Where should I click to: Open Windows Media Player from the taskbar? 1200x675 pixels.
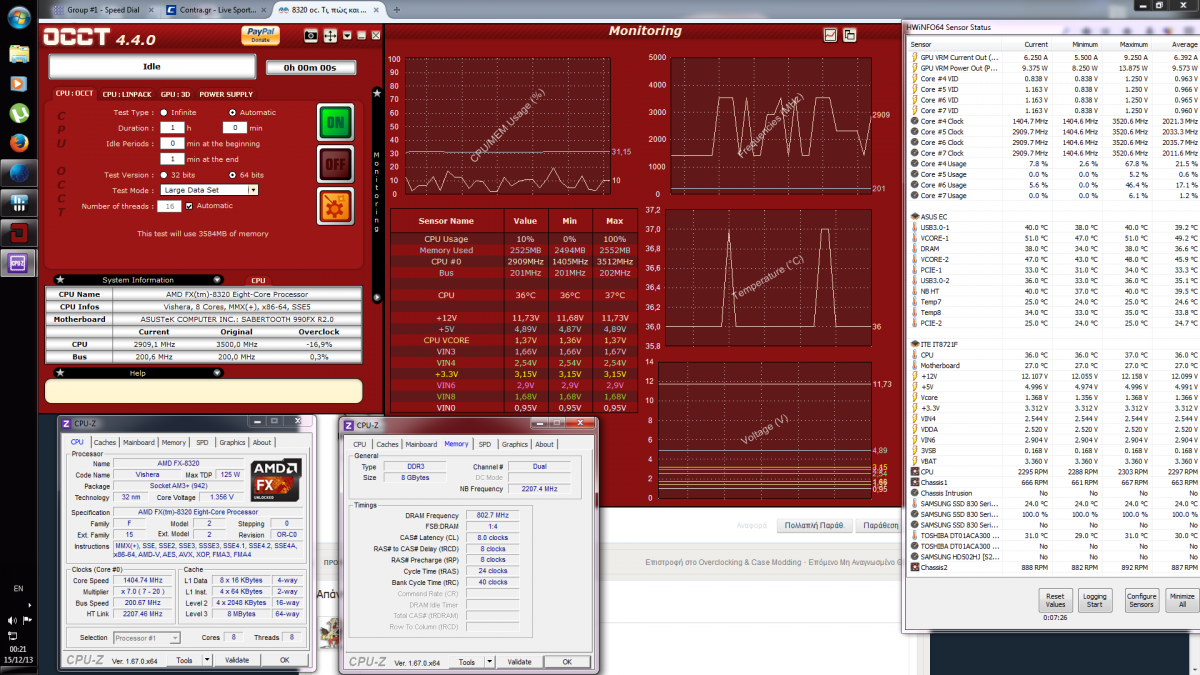point(18,83)
